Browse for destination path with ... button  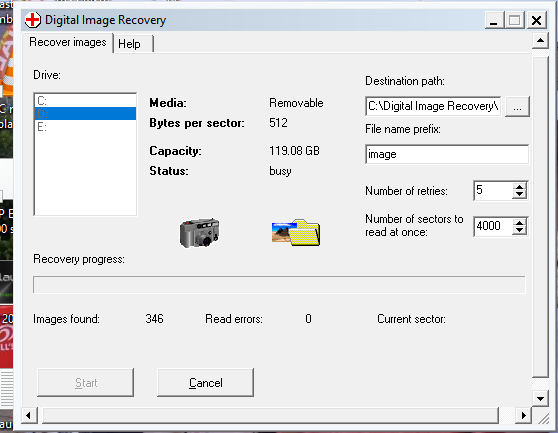517,106
